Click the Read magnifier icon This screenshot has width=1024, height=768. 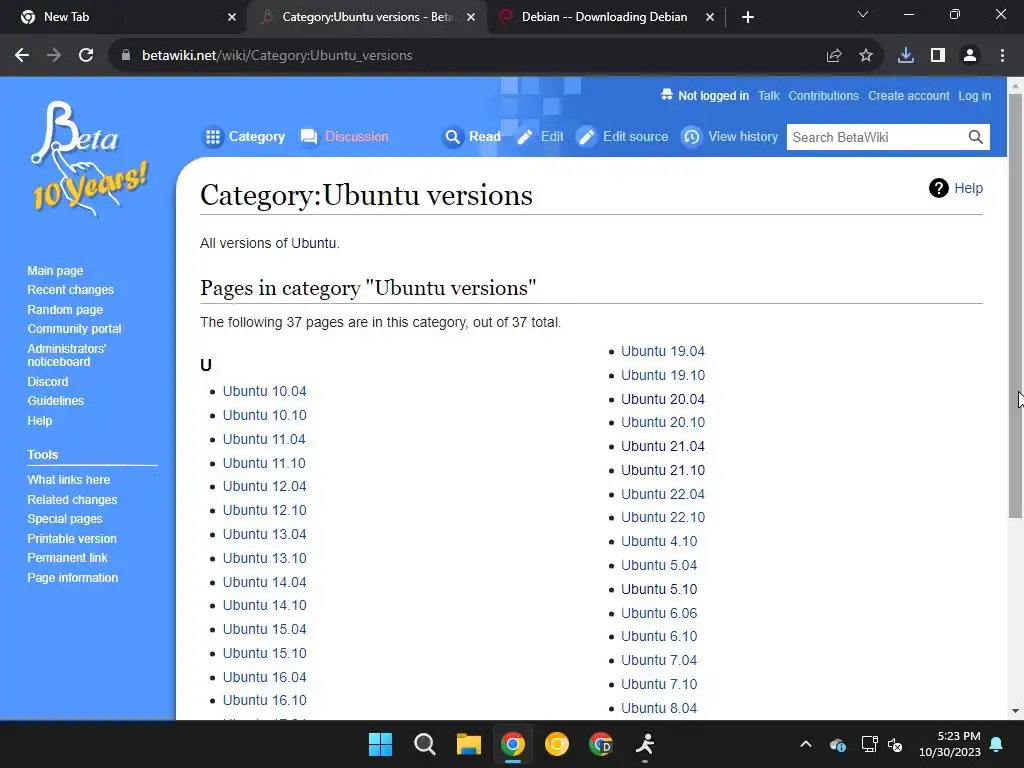(x=452, y=137)
